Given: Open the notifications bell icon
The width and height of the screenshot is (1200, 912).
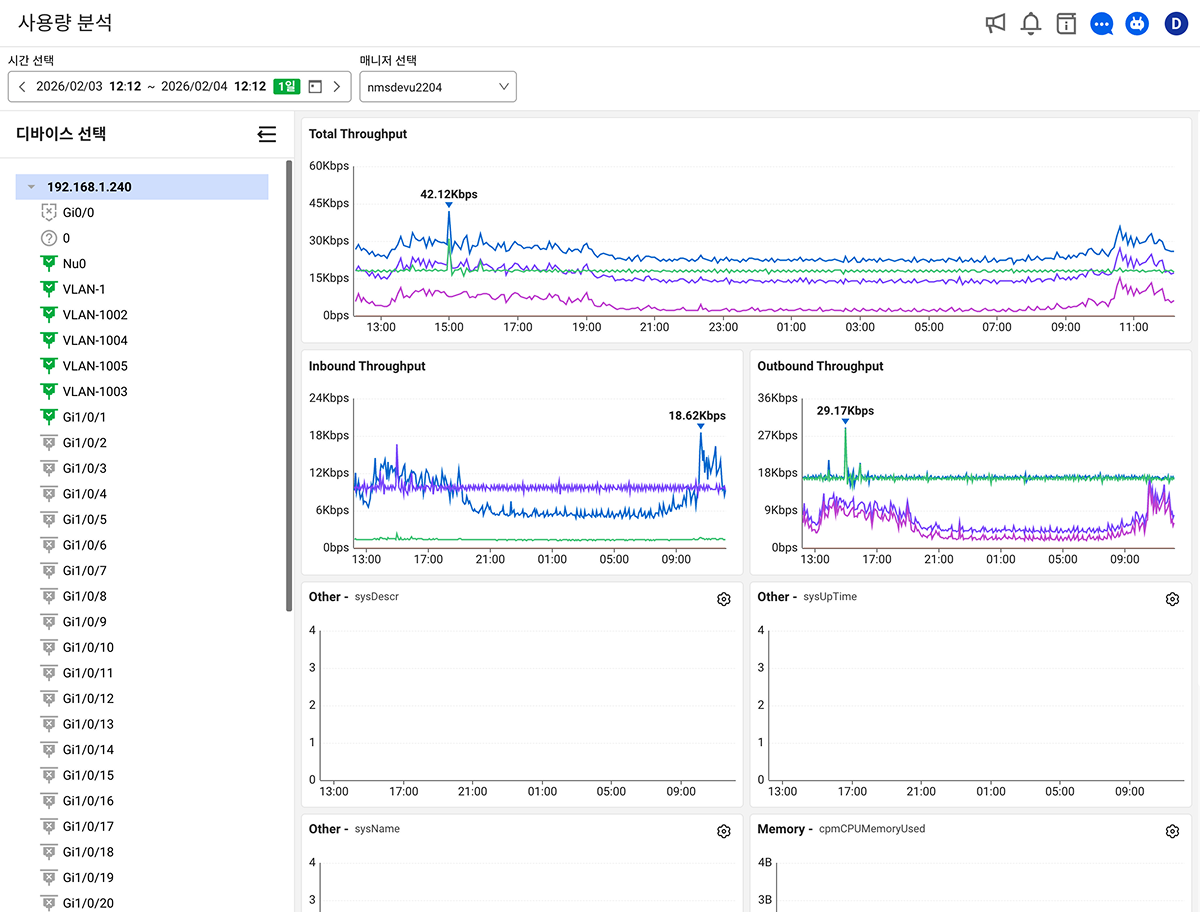Looking at the screenshot, I should (x=1031, y=23).
